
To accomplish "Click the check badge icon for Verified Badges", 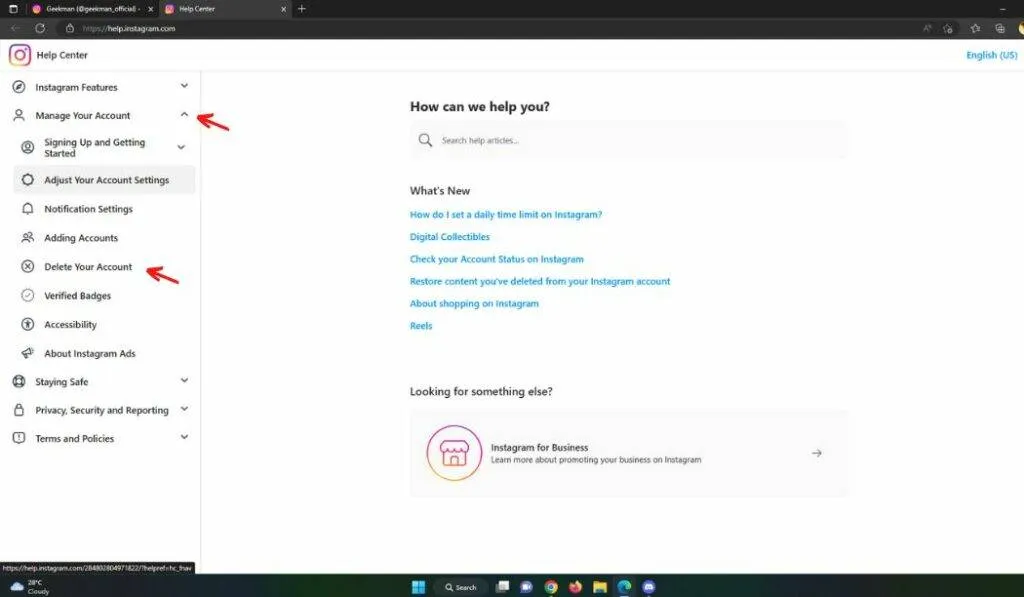I will (x=27, y=295).
